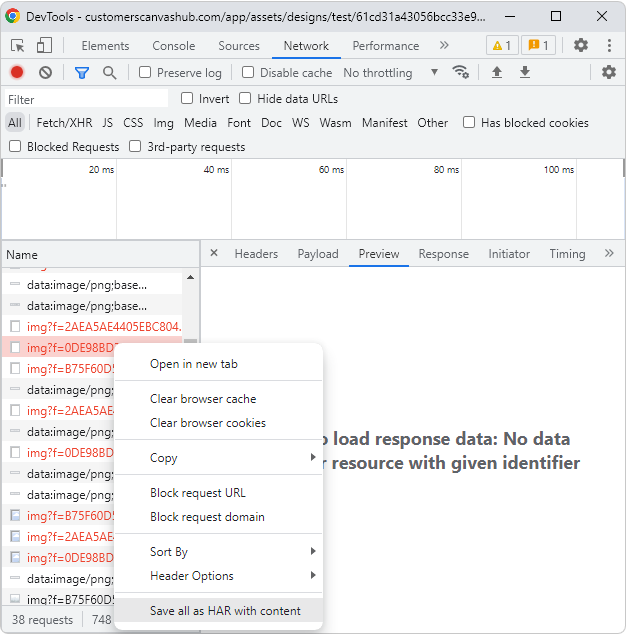Filter requests by JS type
This screenshot has width=626, height=634.
tap(108, 123)
